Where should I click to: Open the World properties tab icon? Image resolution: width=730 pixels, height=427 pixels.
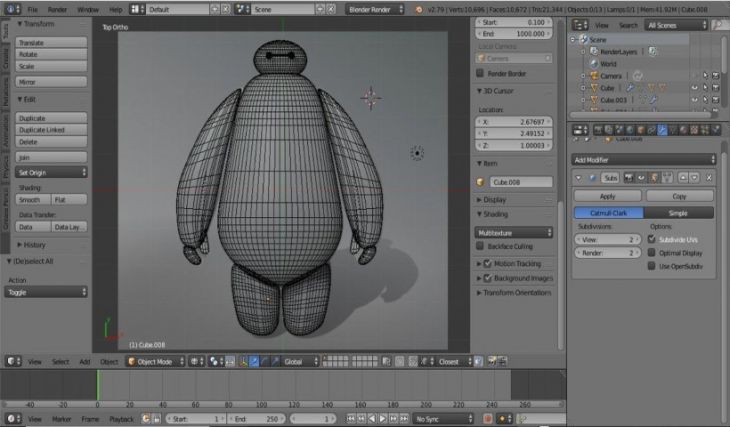click(630, 130)
